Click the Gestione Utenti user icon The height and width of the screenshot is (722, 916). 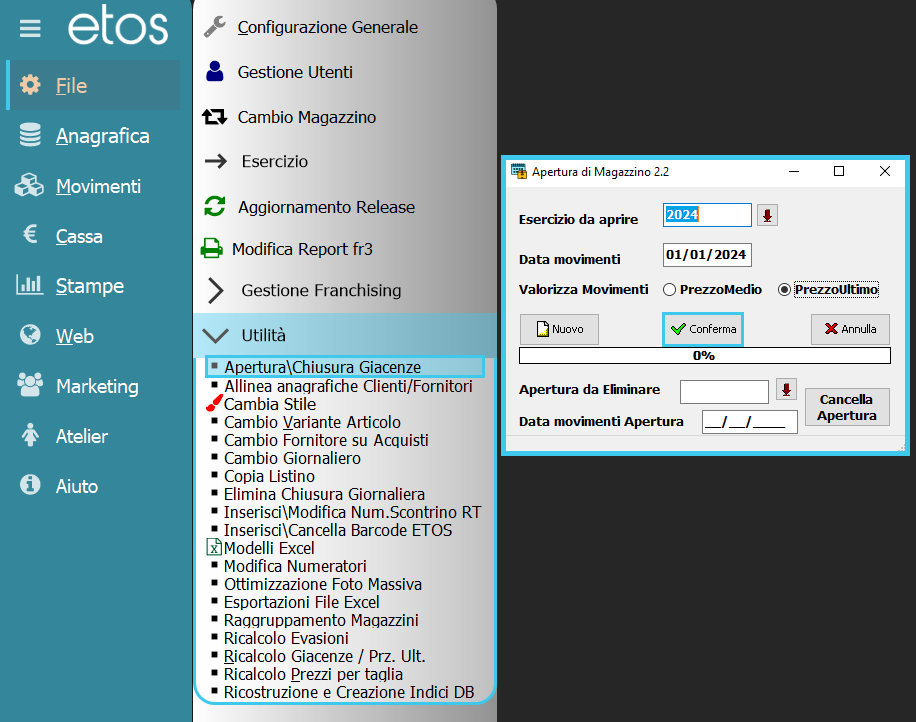tap(215, 71)
